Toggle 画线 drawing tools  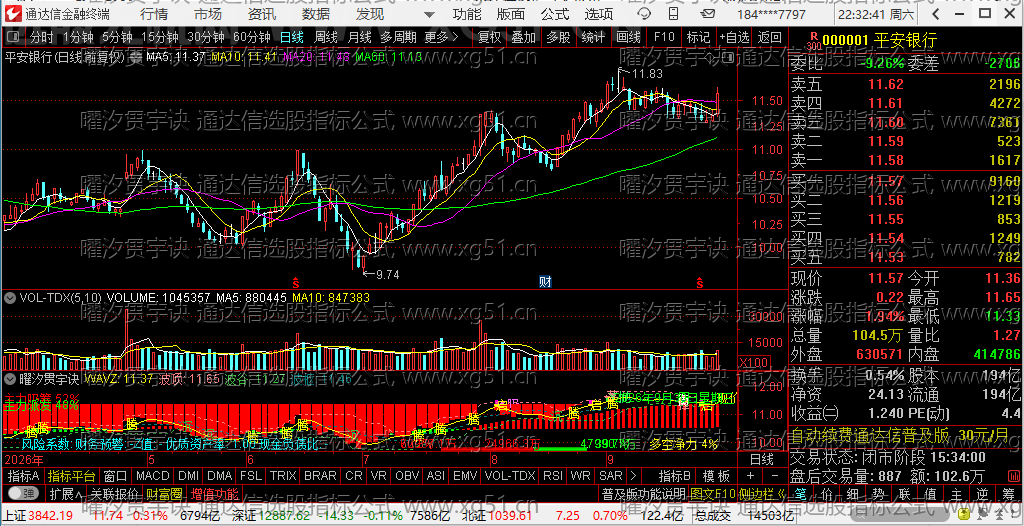pyautogui.click(x=628, y=37)
